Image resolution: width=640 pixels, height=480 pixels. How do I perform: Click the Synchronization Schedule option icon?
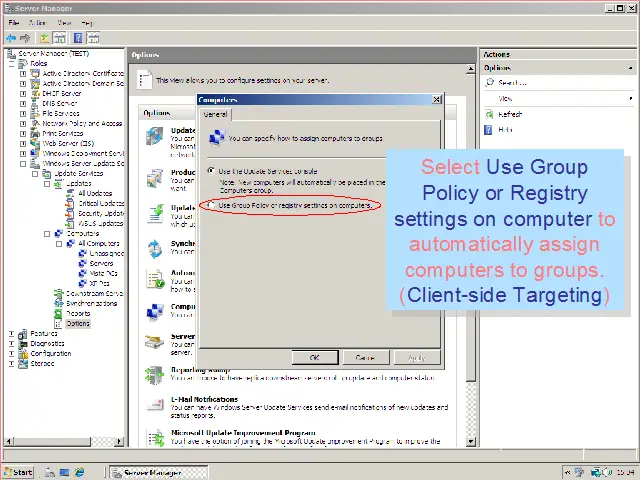[155, 249]
